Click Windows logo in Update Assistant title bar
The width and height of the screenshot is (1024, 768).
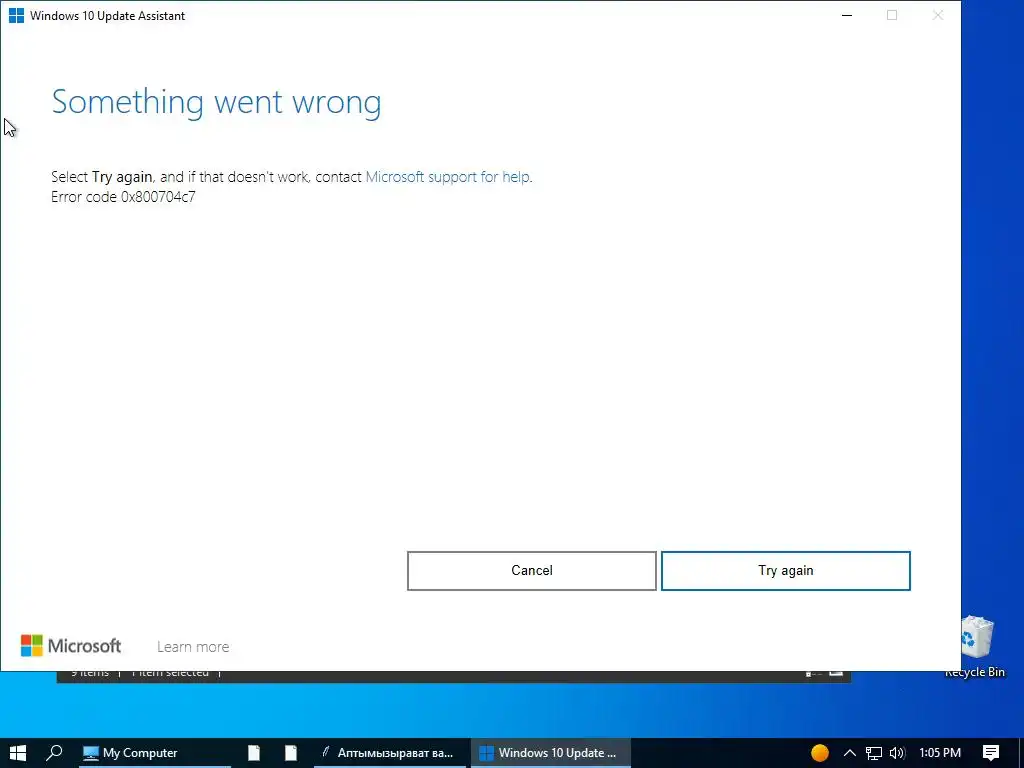point(16,16)
